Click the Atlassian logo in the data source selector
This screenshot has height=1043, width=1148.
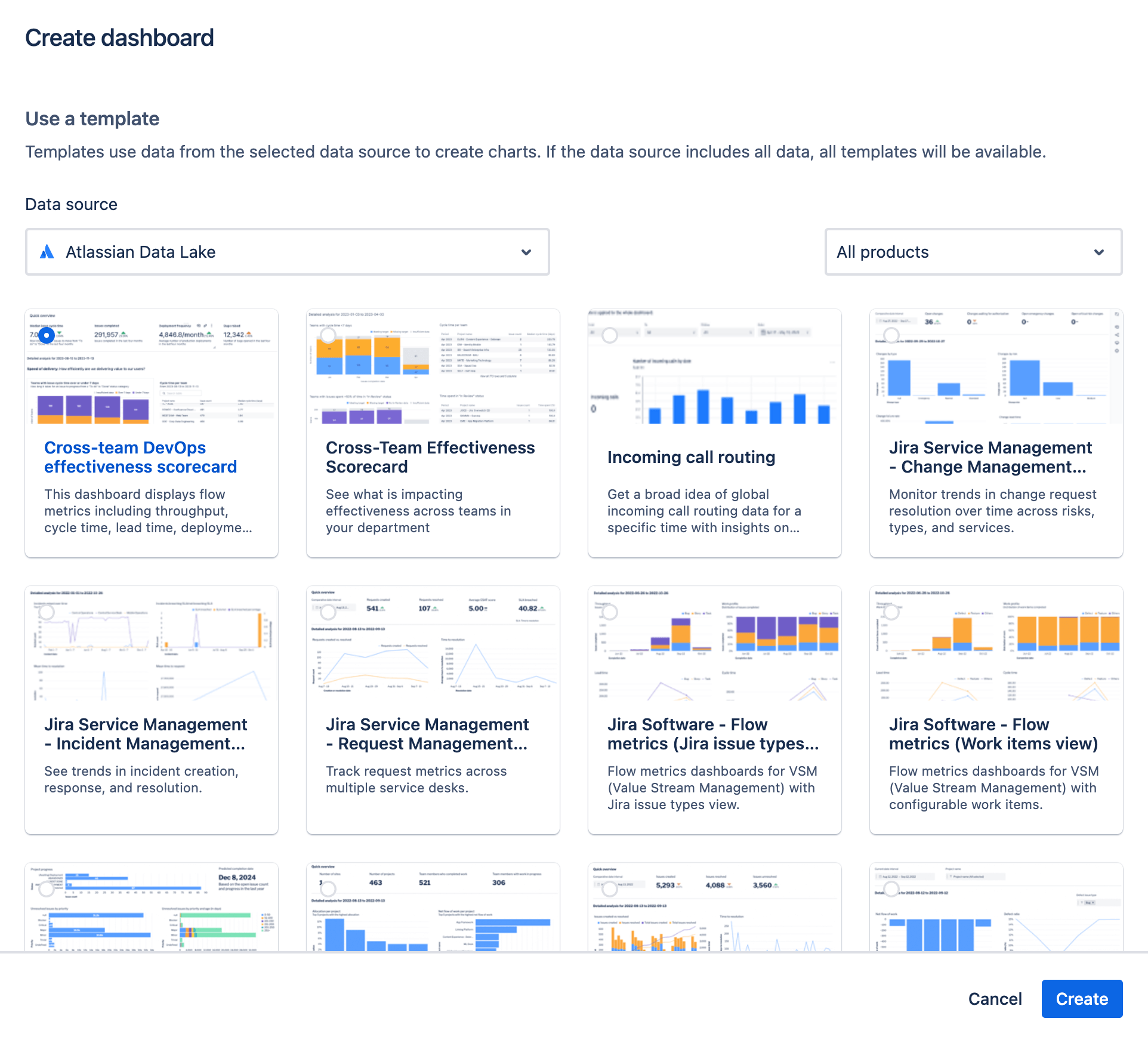(47, 252)
